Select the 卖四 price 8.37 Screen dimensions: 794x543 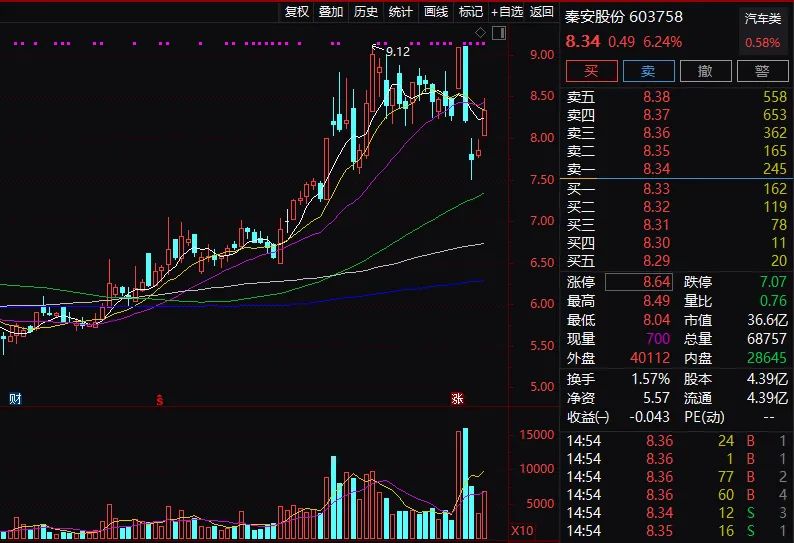(656, 115)
